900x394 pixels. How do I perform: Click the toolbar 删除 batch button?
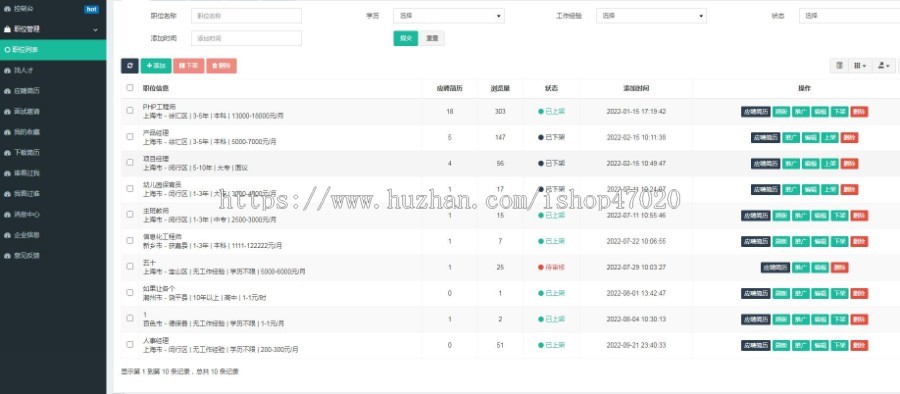click(x=222, y=66)
